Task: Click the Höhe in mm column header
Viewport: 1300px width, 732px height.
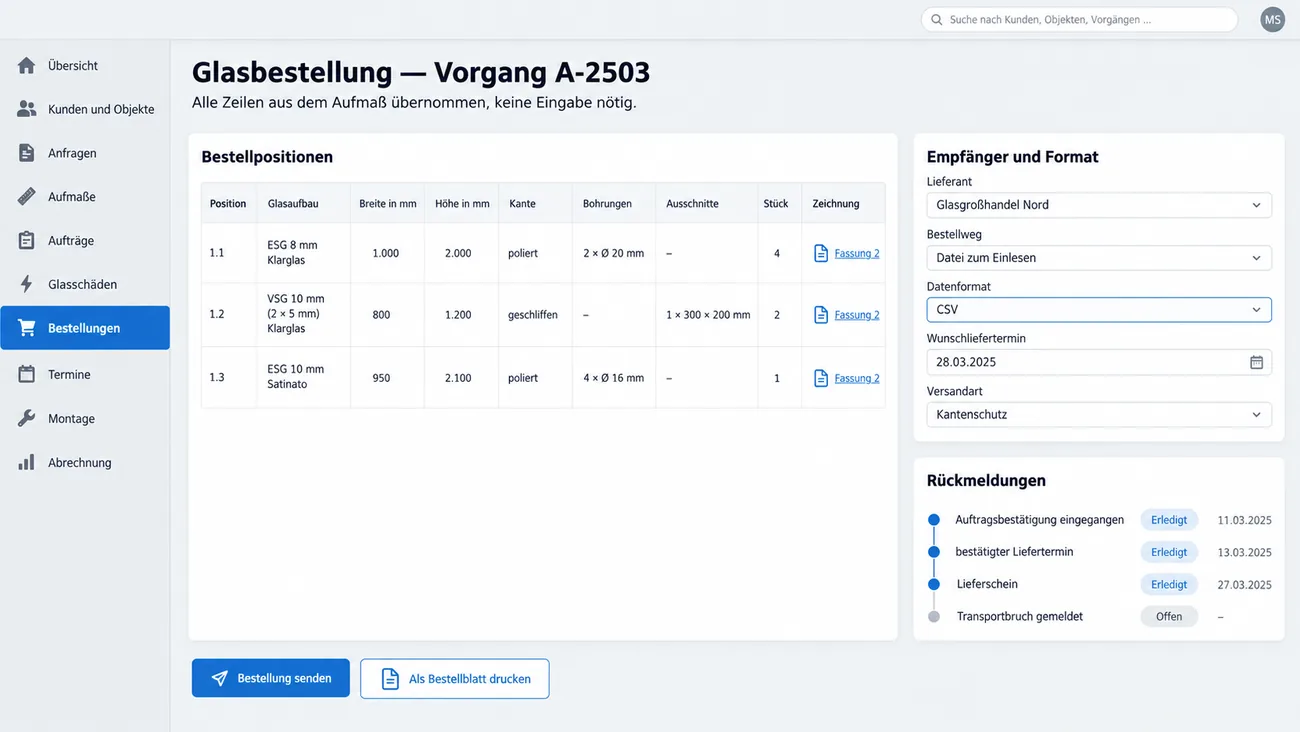Action: point(462,203)
